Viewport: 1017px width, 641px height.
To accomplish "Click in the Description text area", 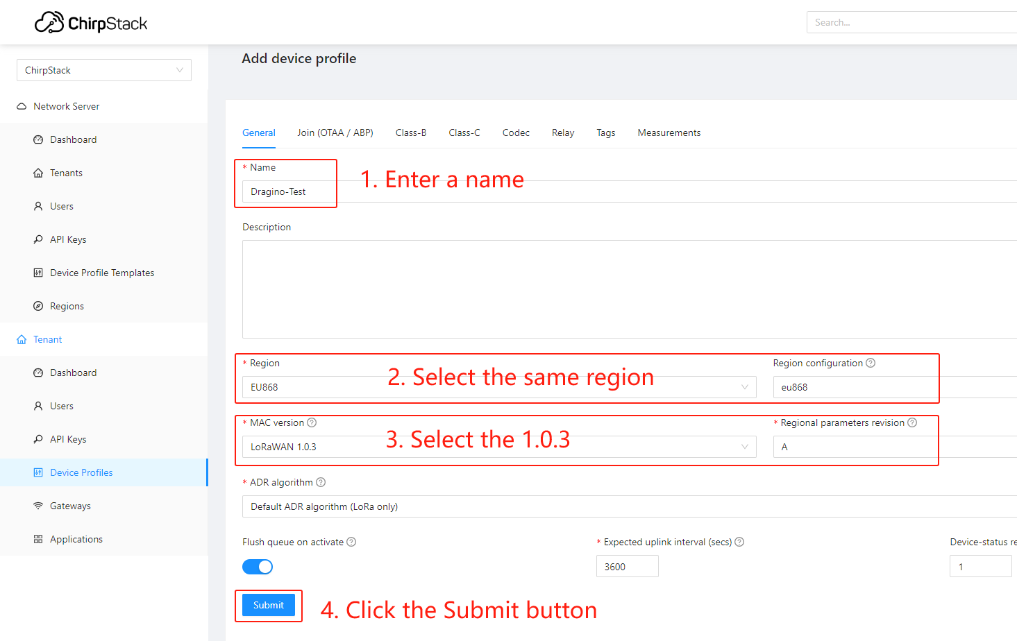I will coord(629,289).
